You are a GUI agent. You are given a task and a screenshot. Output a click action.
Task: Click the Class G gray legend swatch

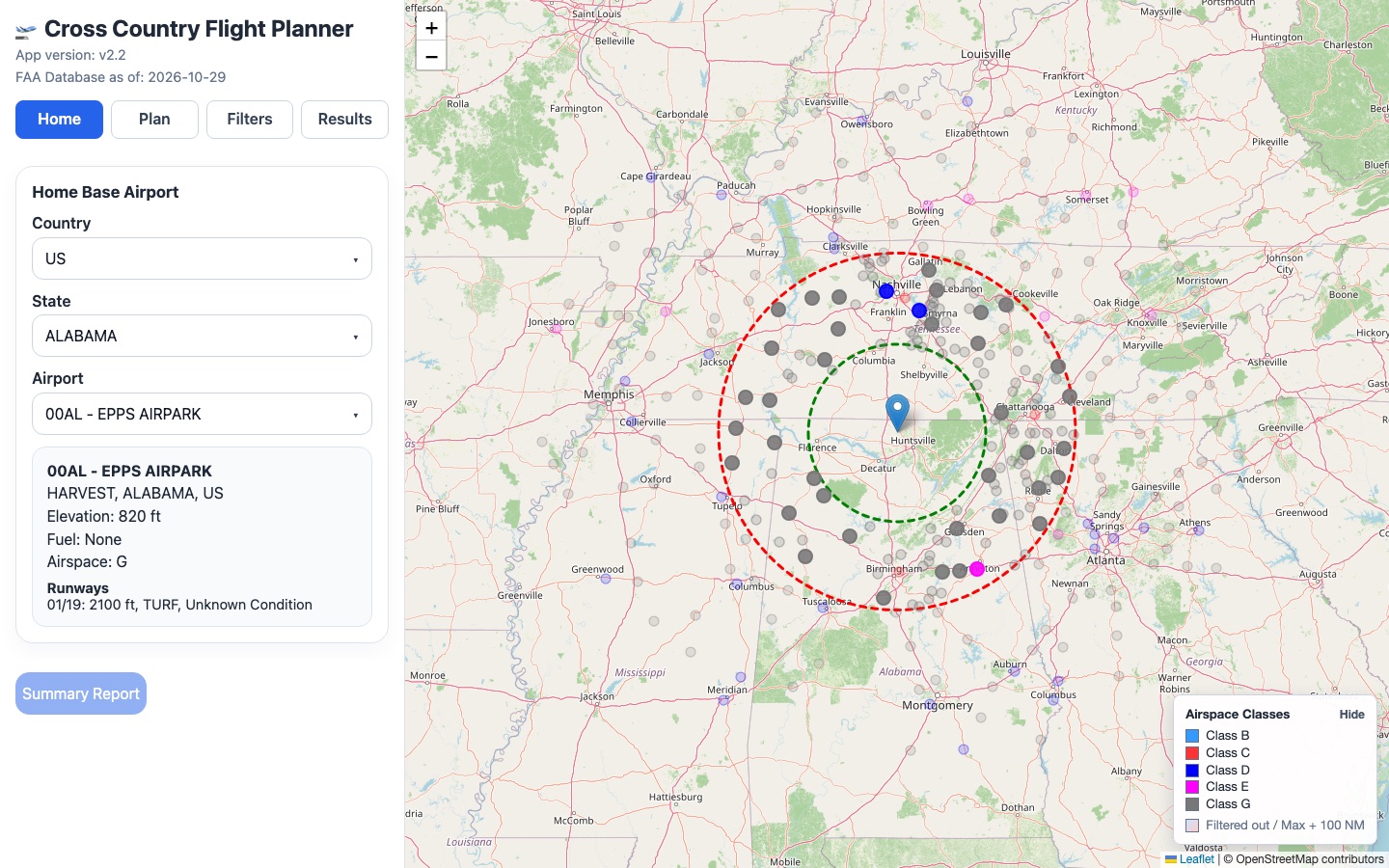pyautogui.click(x=1192, y=804)
